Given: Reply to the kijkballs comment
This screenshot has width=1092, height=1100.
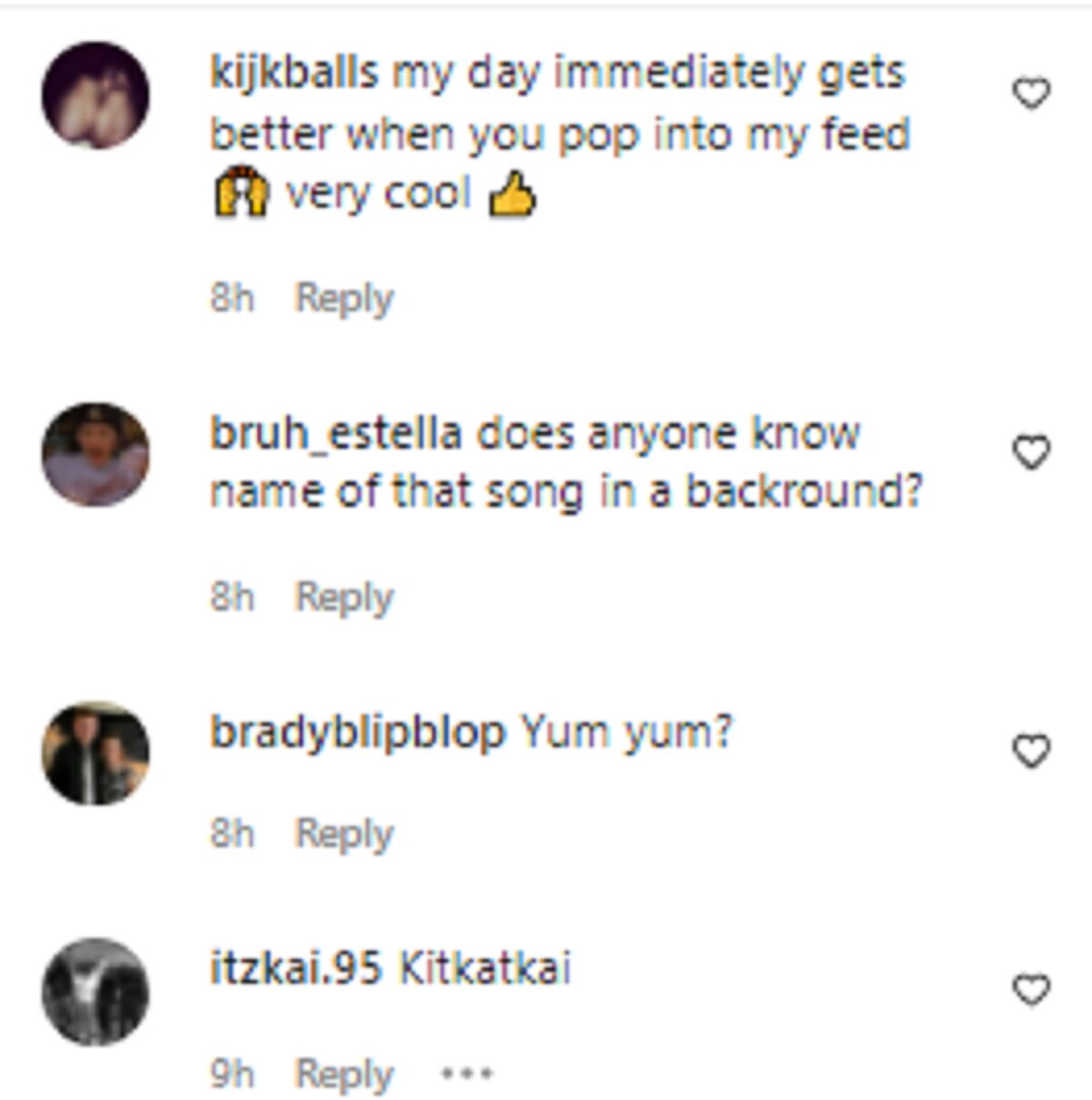Looking at the screenshot, I should [x=344, y=298].
